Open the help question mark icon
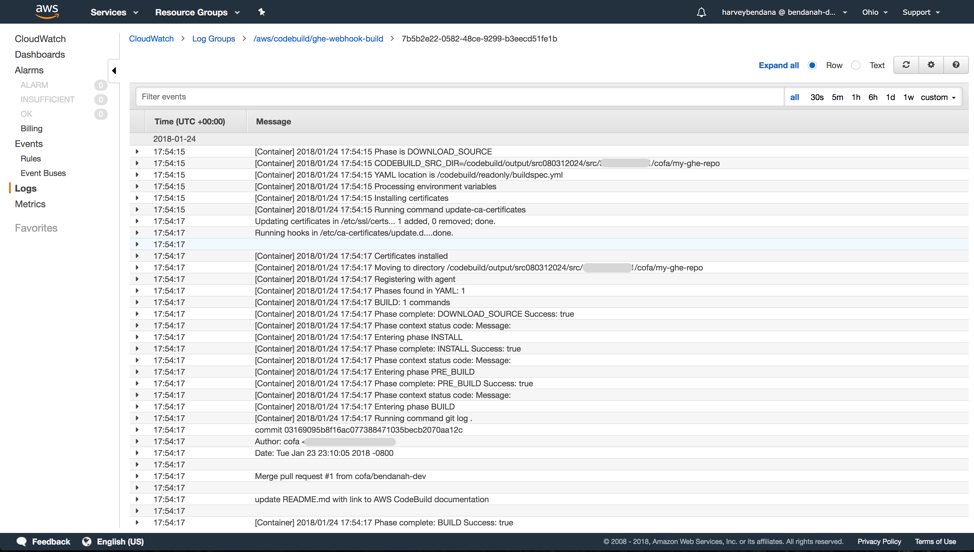Image resolution: width=974 pixels, height=552 pixels. point(956,65)
